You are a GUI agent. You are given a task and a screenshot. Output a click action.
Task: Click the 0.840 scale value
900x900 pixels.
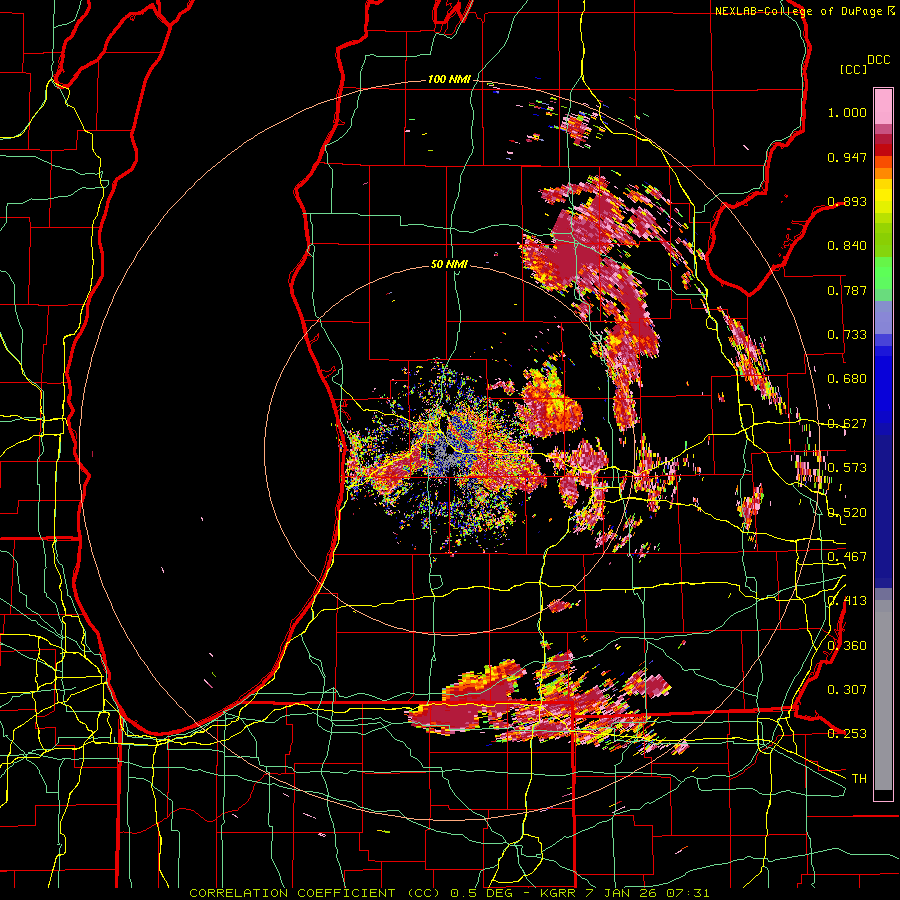(847, 246)
